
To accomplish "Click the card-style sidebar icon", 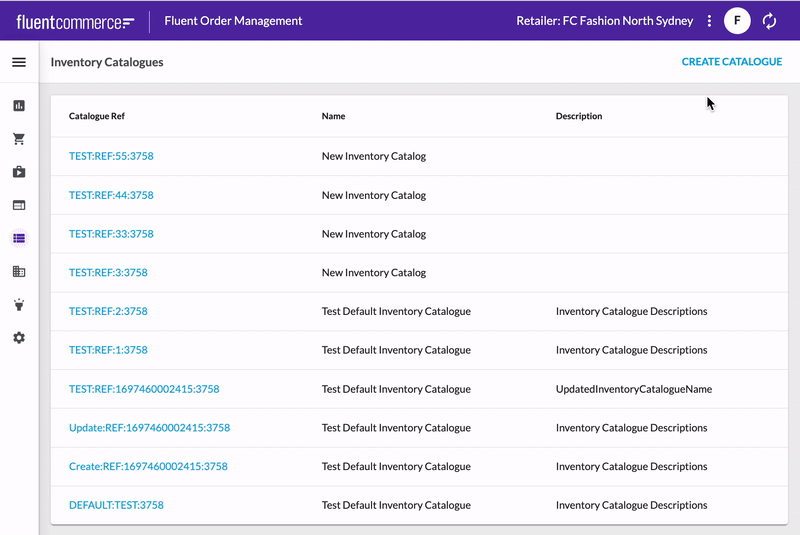I will click(x=19, y=205).
